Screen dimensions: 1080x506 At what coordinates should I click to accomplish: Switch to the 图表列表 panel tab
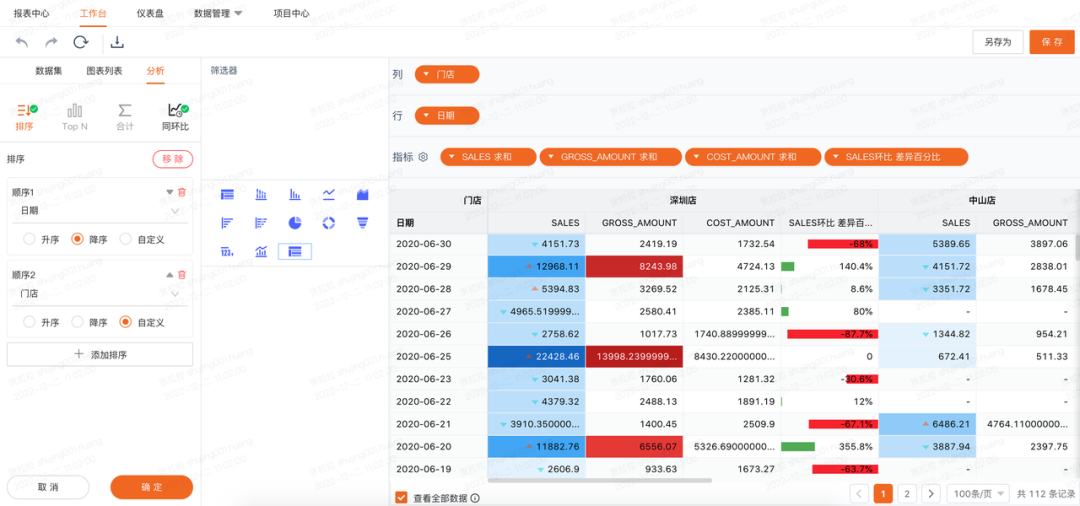pyautogui.click(x=105, y=71)
